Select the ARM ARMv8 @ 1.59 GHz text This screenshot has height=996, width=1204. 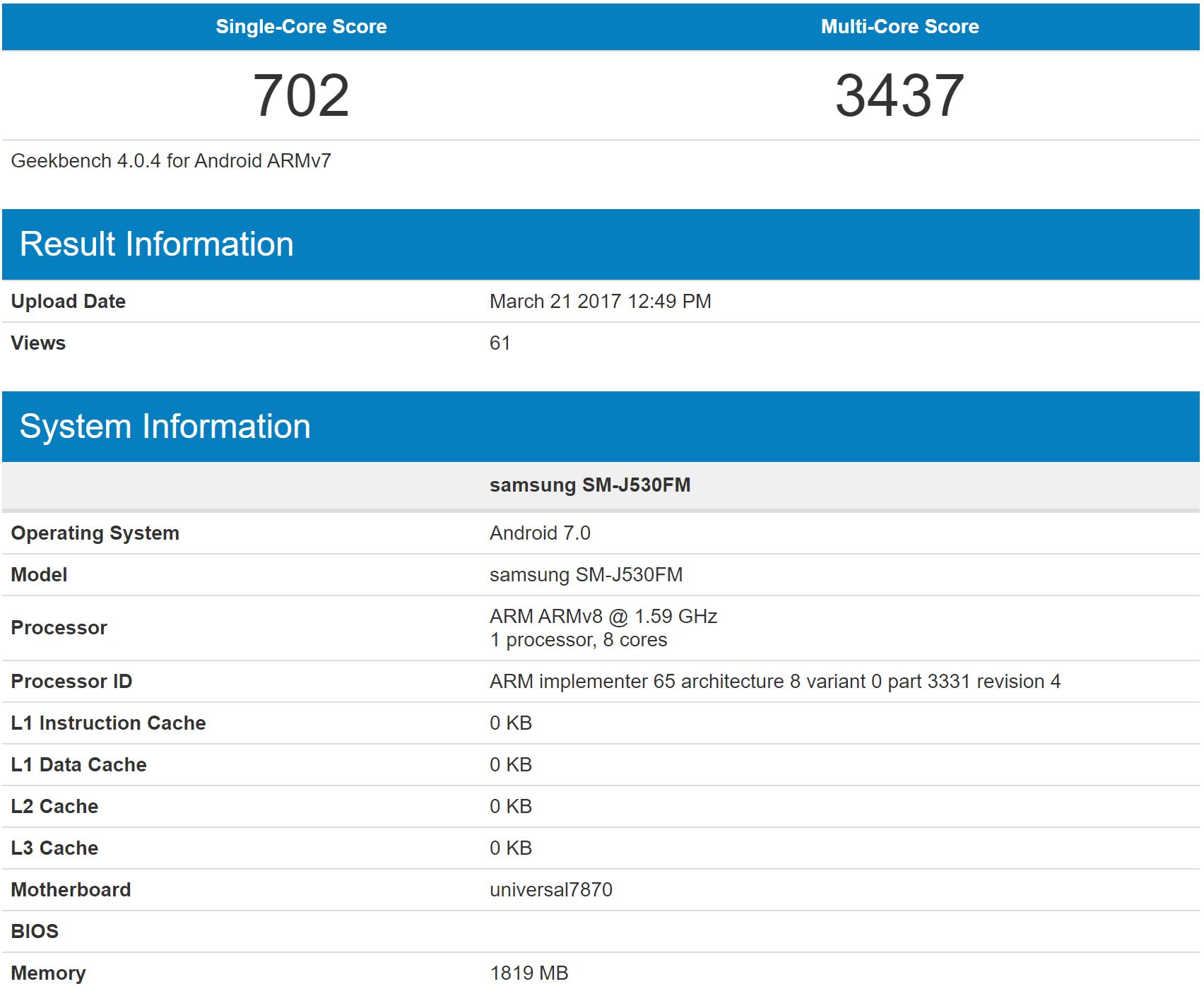(x=603, y=617)
